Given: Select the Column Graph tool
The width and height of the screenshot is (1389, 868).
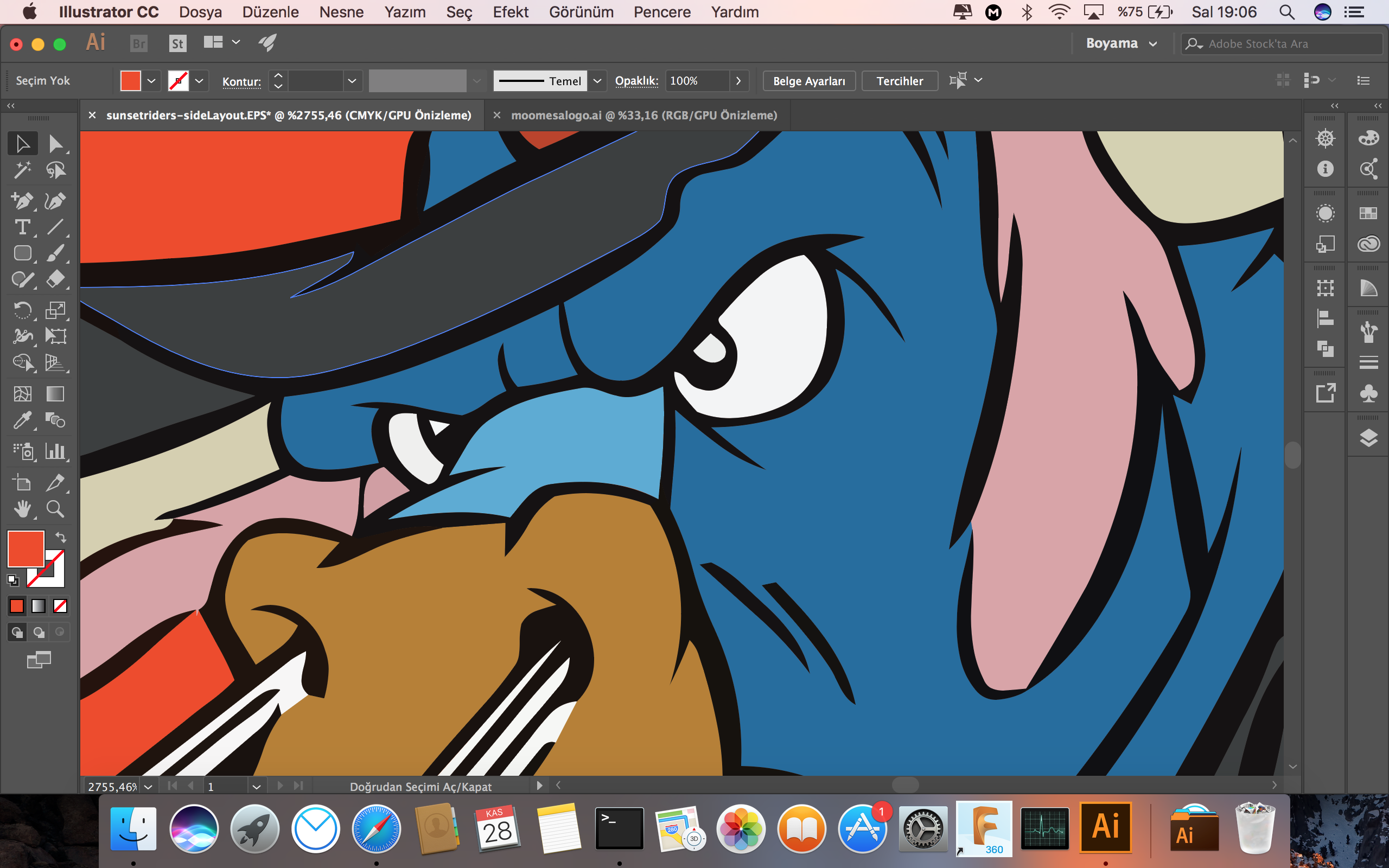Looking at the screenshot, I should point(55,451).
